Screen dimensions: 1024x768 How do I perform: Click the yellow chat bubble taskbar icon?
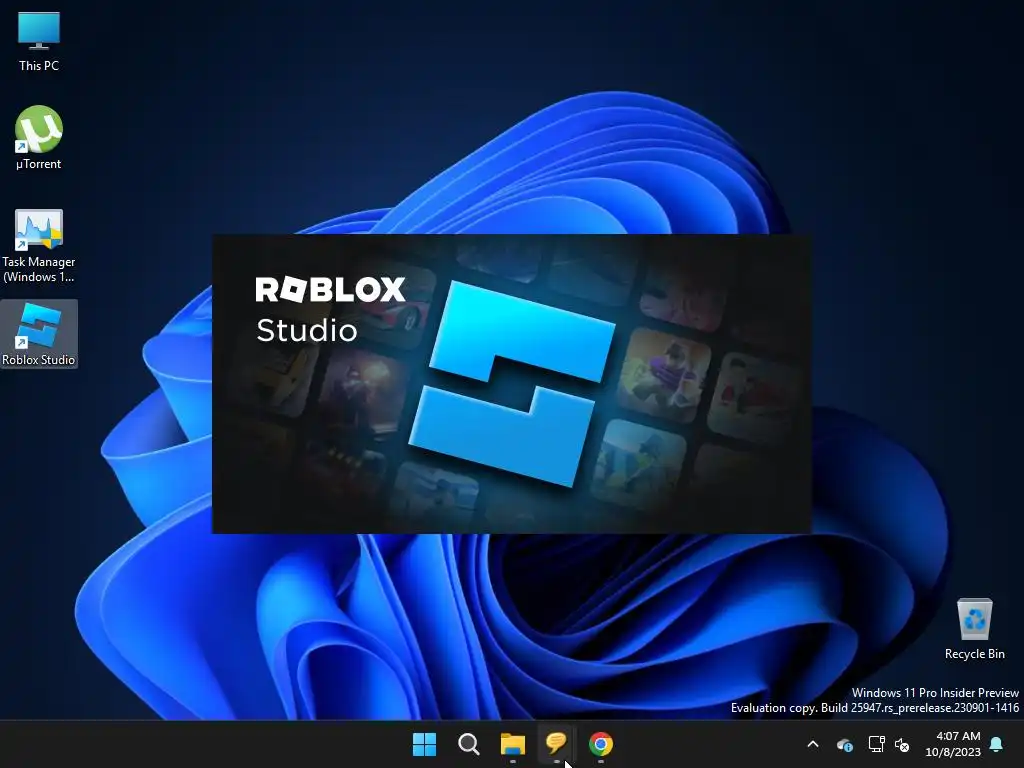tap(556, 744)
